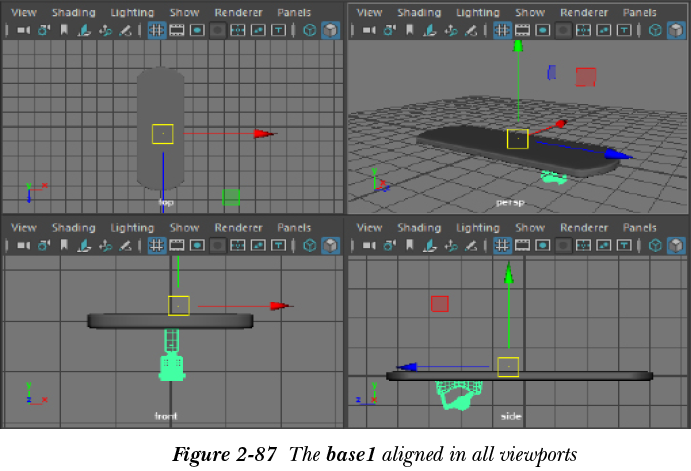Image resolution: width=691 pixels, height=471 pixels.
Task: Click red plane handle in side viewport
Action: coord(439,303)
